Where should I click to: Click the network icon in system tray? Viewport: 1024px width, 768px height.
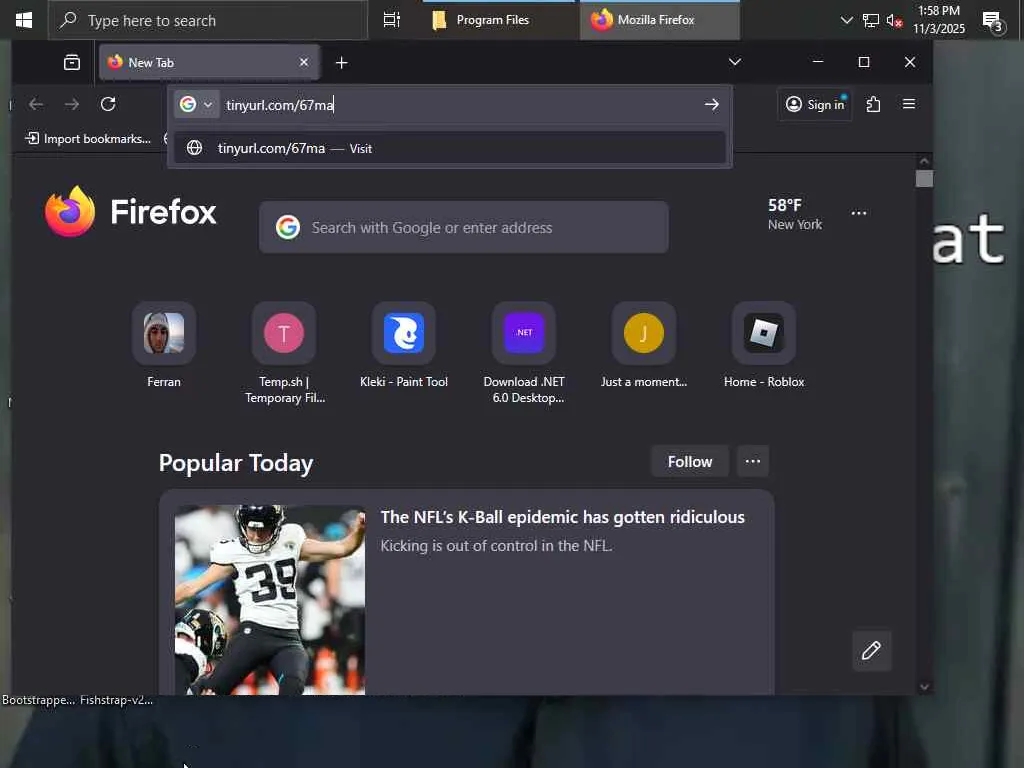871,20
